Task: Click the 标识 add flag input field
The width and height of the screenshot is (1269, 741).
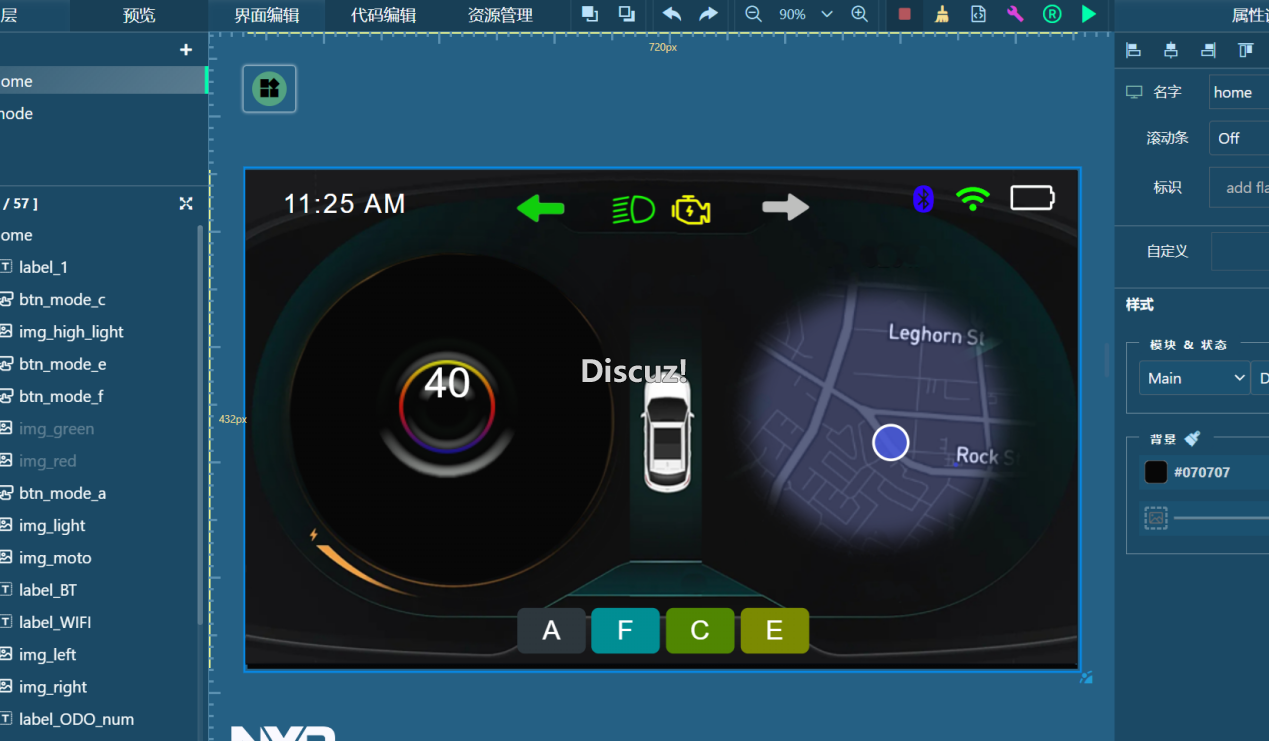Action: tap(1239, 187)
